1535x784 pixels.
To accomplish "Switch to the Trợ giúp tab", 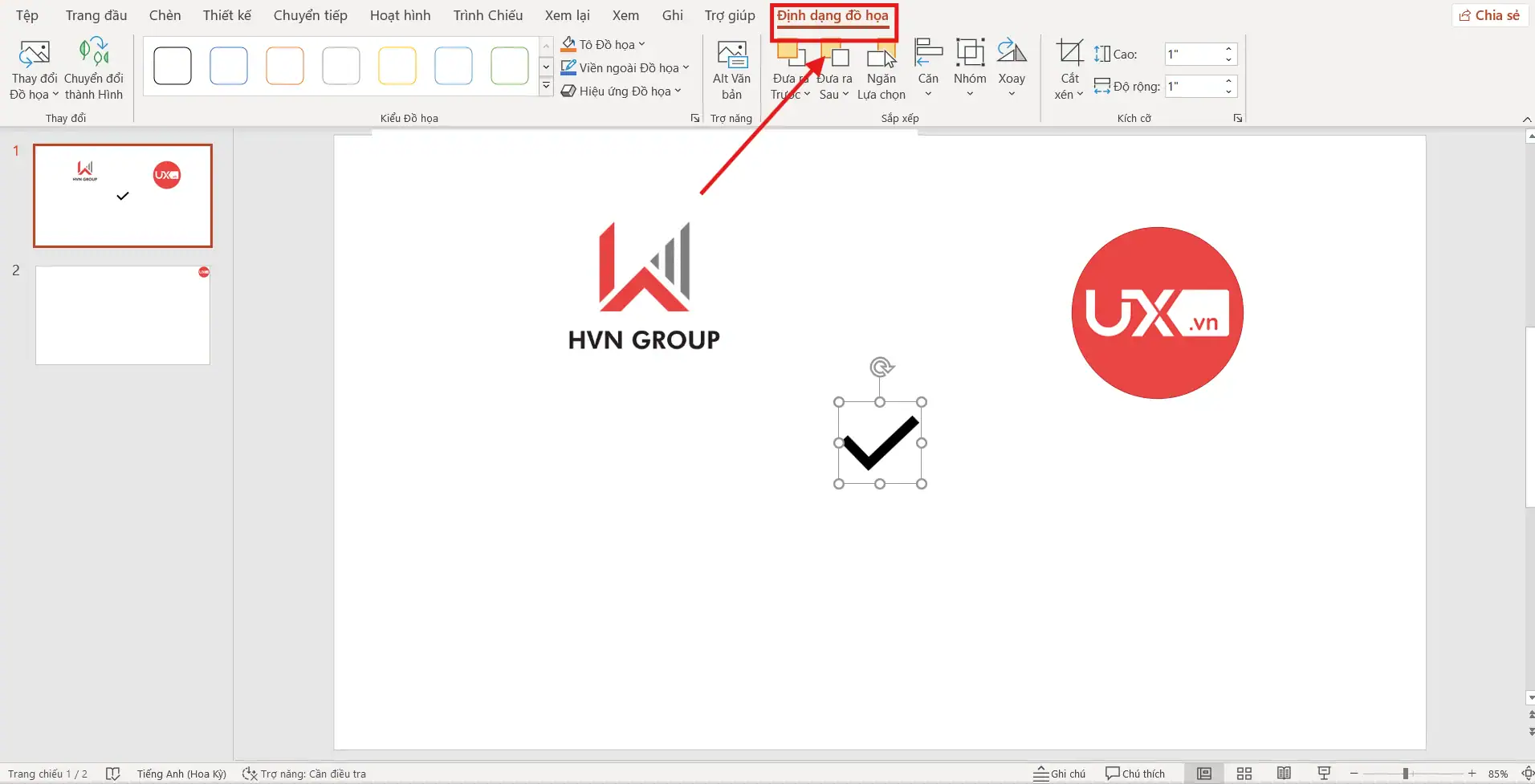I will point(730,15).
